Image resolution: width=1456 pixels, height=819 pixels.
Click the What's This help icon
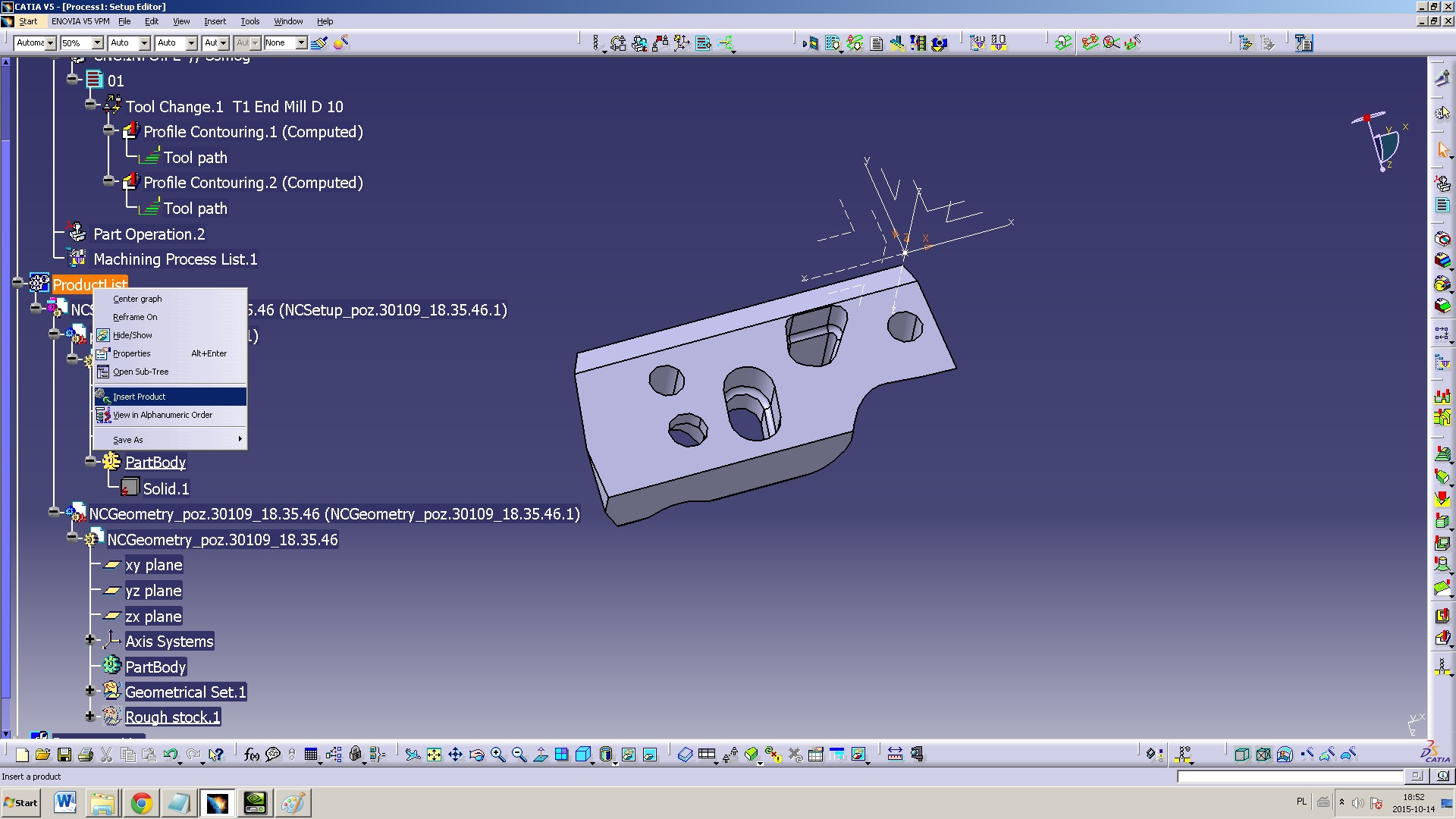[x=216, y=755]
